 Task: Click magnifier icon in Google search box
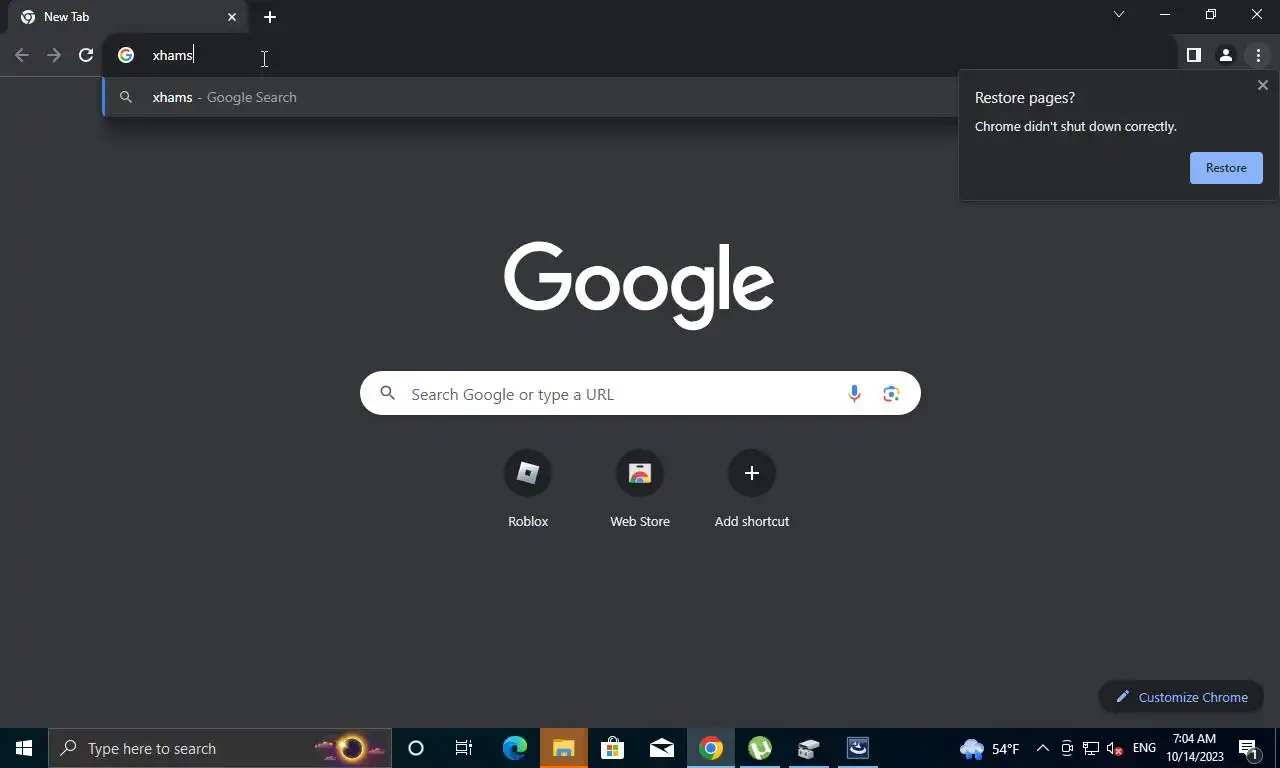pyautogui.click(x=388, y=394)
